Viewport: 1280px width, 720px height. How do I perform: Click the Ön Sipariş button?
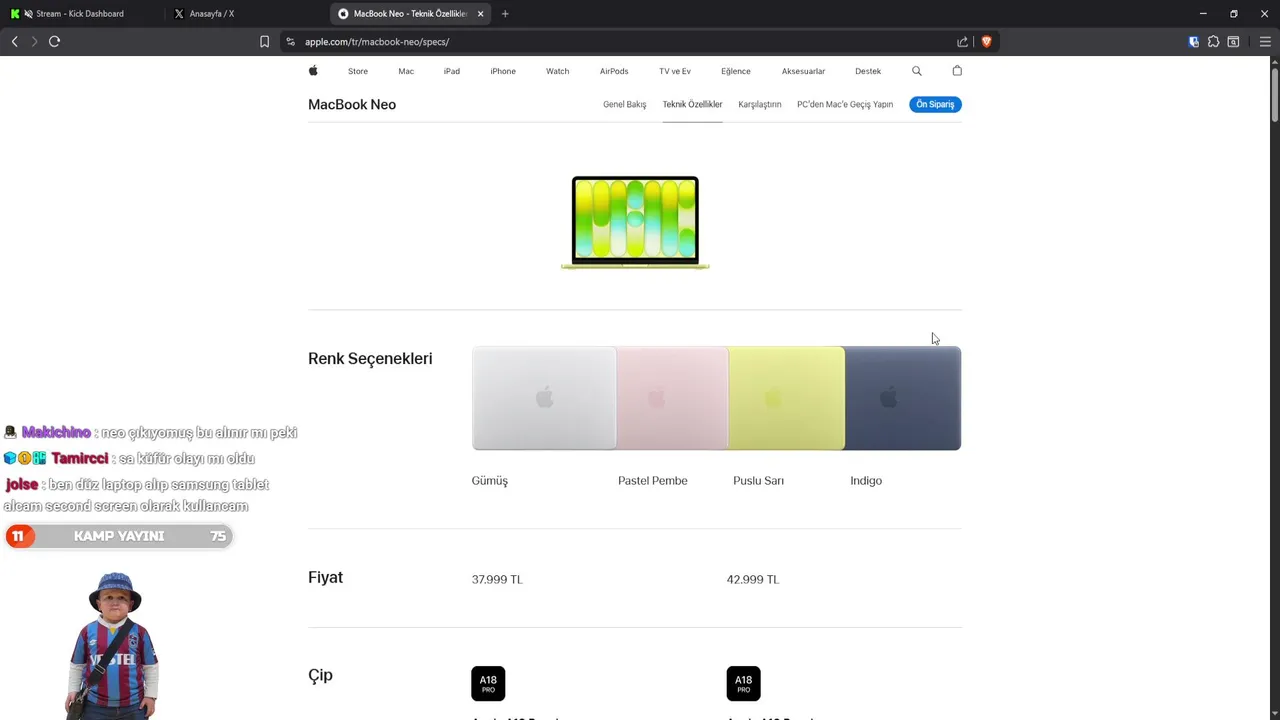click(x=935, y=104)
